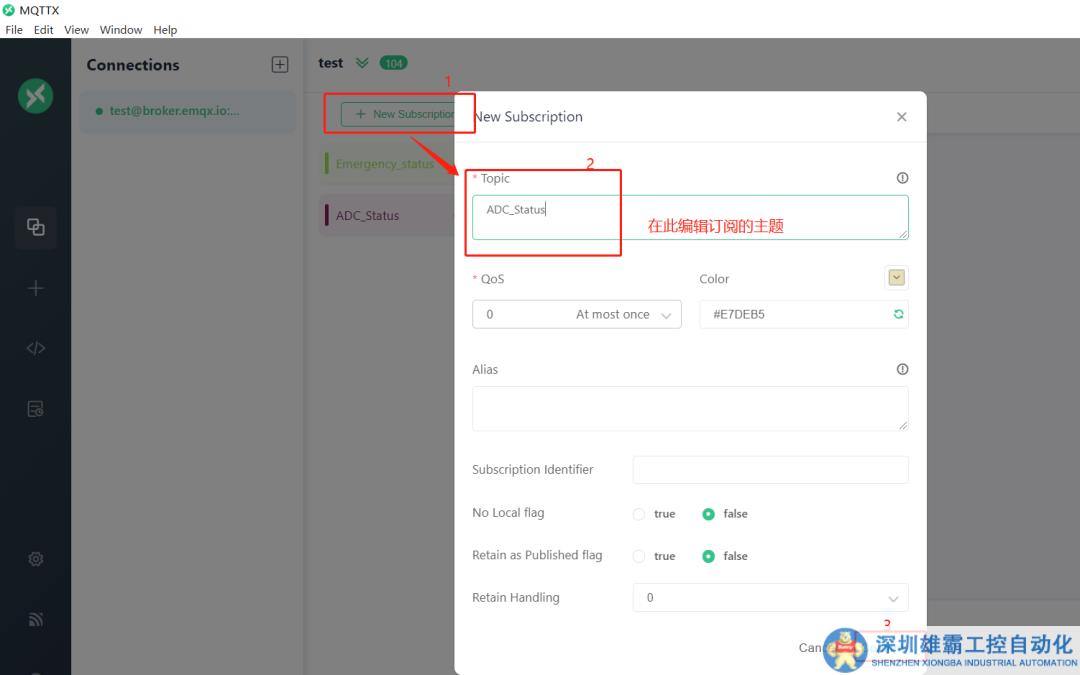The height and width of the screenshot is (675, 1080).
Task: Add a new connection with plus box icon
Action: (x=280, y=65)
